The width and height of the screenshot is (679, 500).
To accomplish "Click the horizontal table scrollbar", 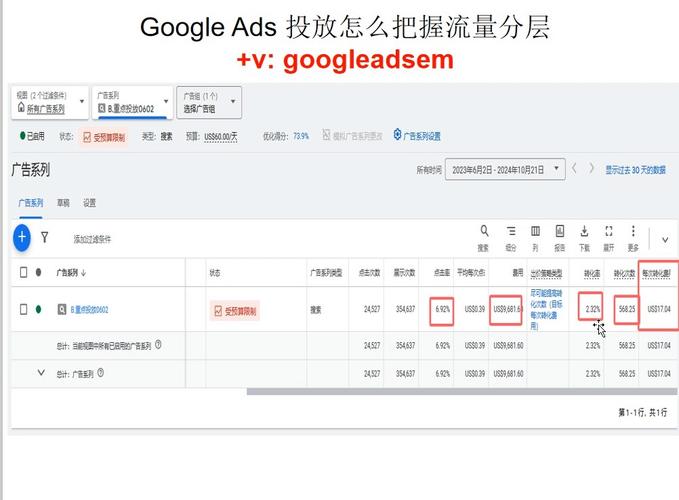I will (x=462, y=391).
